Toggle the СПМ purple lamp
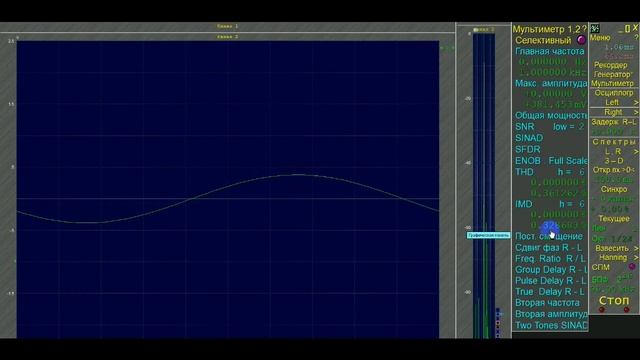Image resolution: width=640 pixels, height=360 pixels. 632,267
